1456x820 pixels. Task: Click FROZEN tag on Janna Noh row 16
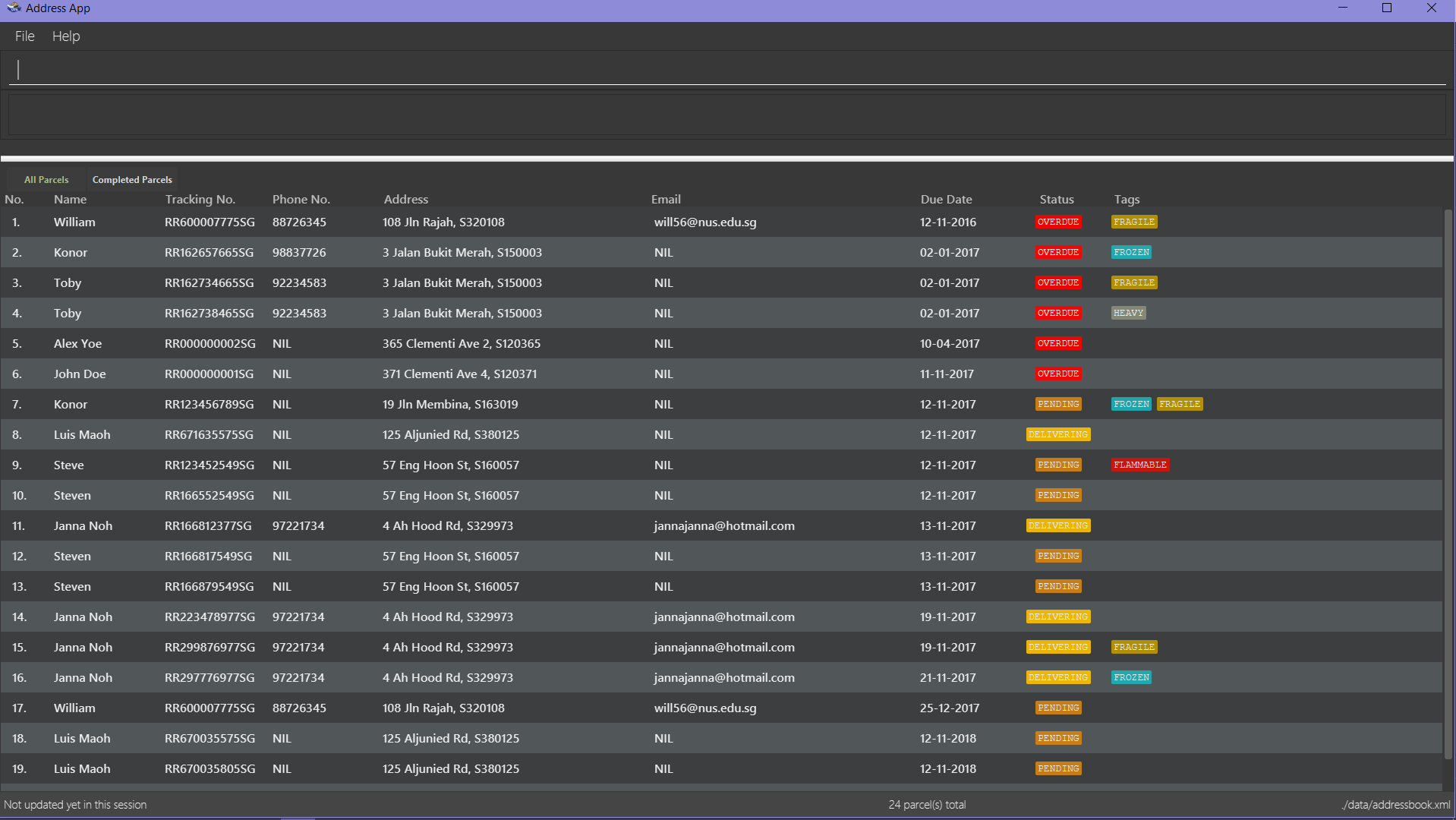[1132, 678]
